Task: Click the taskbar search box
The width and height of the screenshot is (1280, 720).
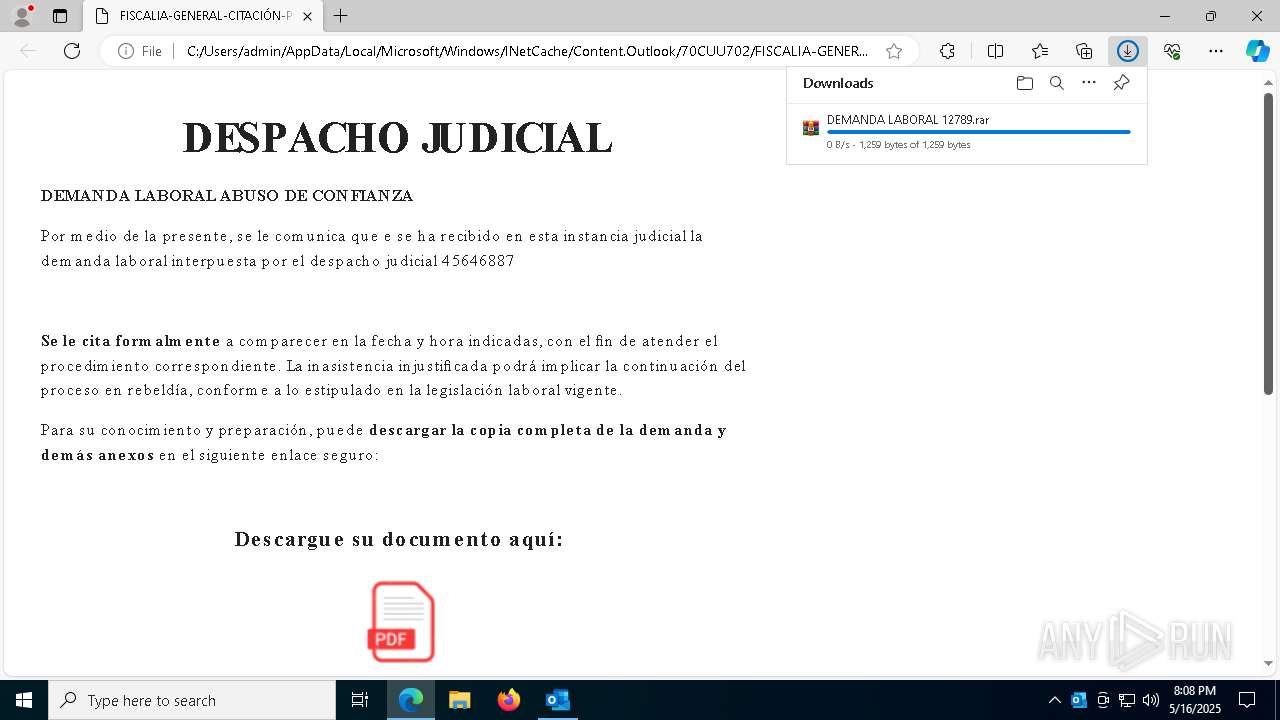Action: [192, 700]
